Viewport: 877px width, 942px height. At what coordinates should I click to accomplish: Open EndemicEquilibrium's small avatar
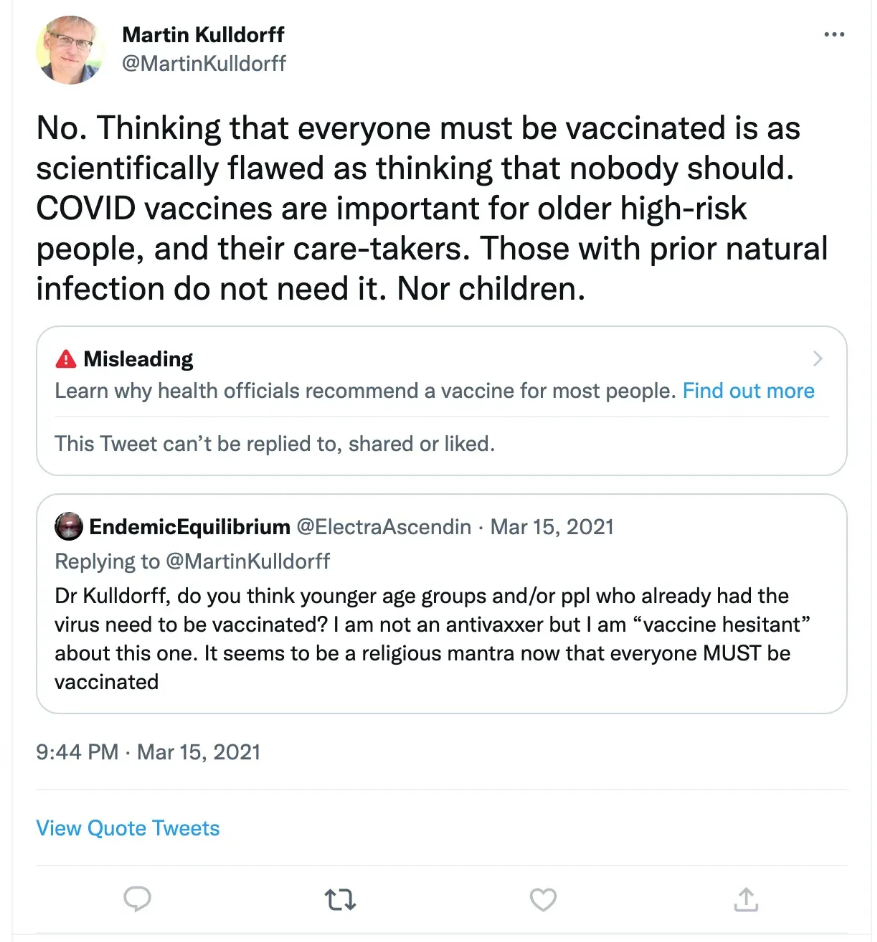68,526
